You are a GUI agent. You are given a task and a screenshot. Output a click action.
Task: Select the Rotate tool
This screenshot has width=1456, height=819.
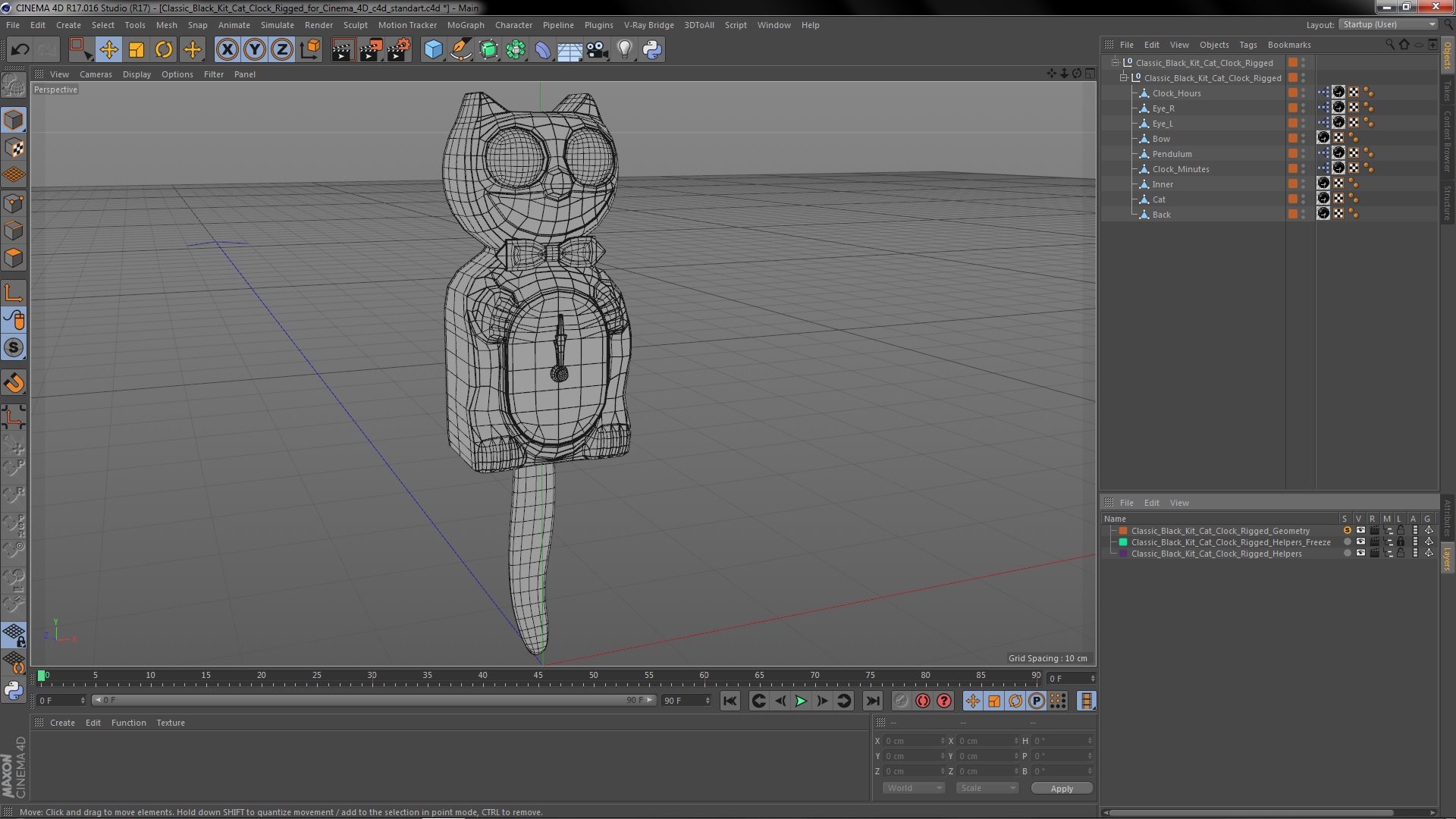pyautogui.click(x=164, y=50)
